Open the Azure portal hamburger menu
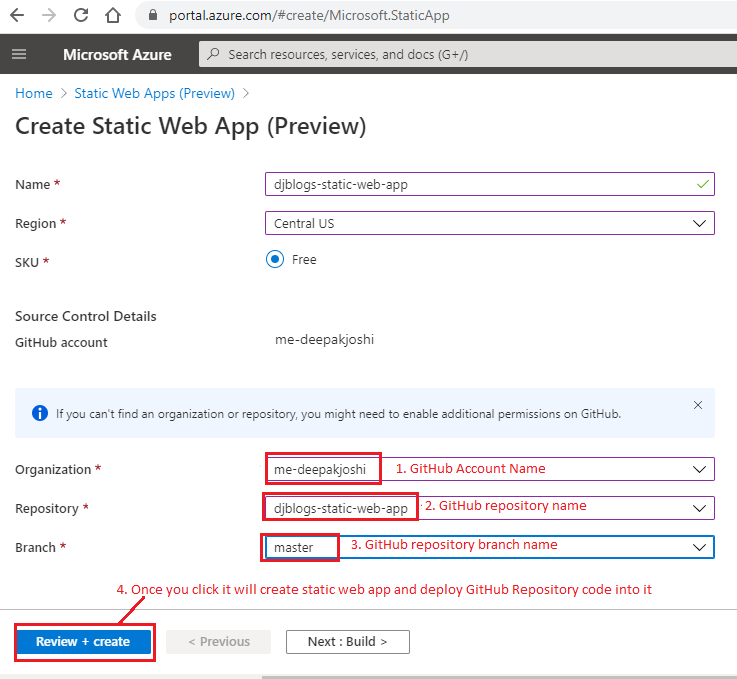 (19, 54)
